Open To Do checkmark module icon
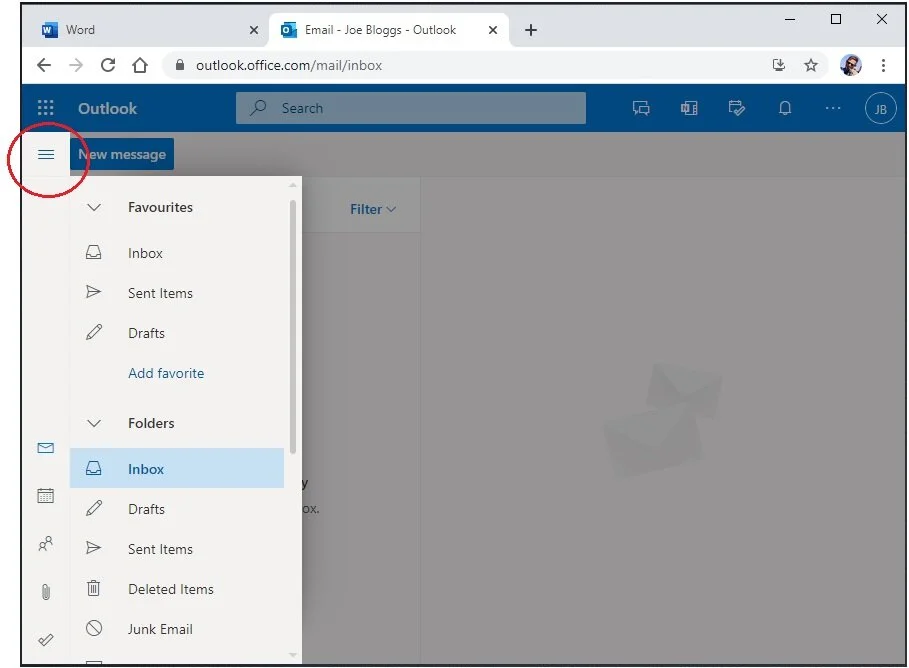Image resolution: width=909 pixels, height=668 pixels. [46, 640]
